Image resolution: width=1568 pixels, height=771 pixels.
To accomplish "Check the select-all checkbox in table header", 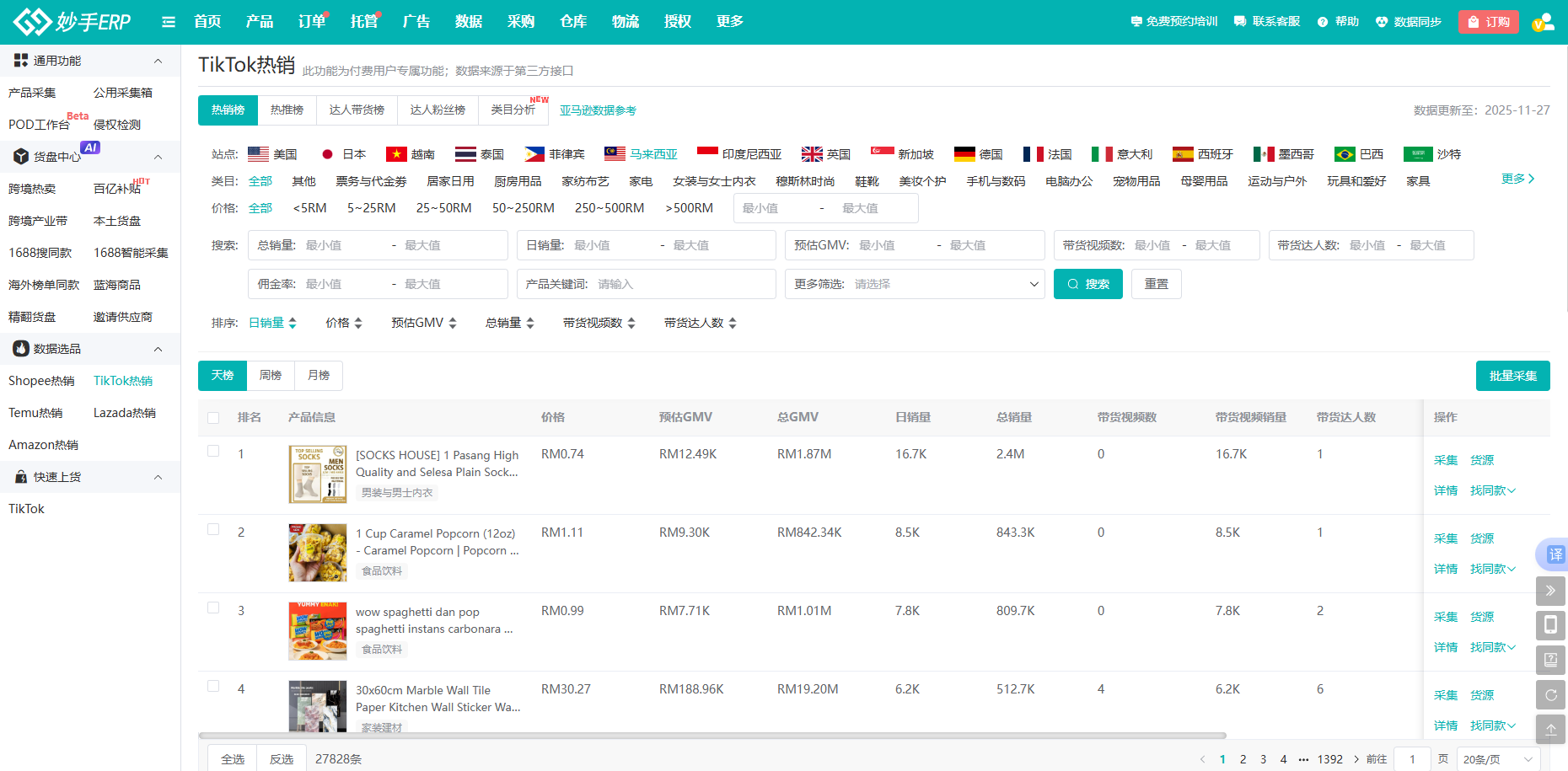I will tap(213, 418).
